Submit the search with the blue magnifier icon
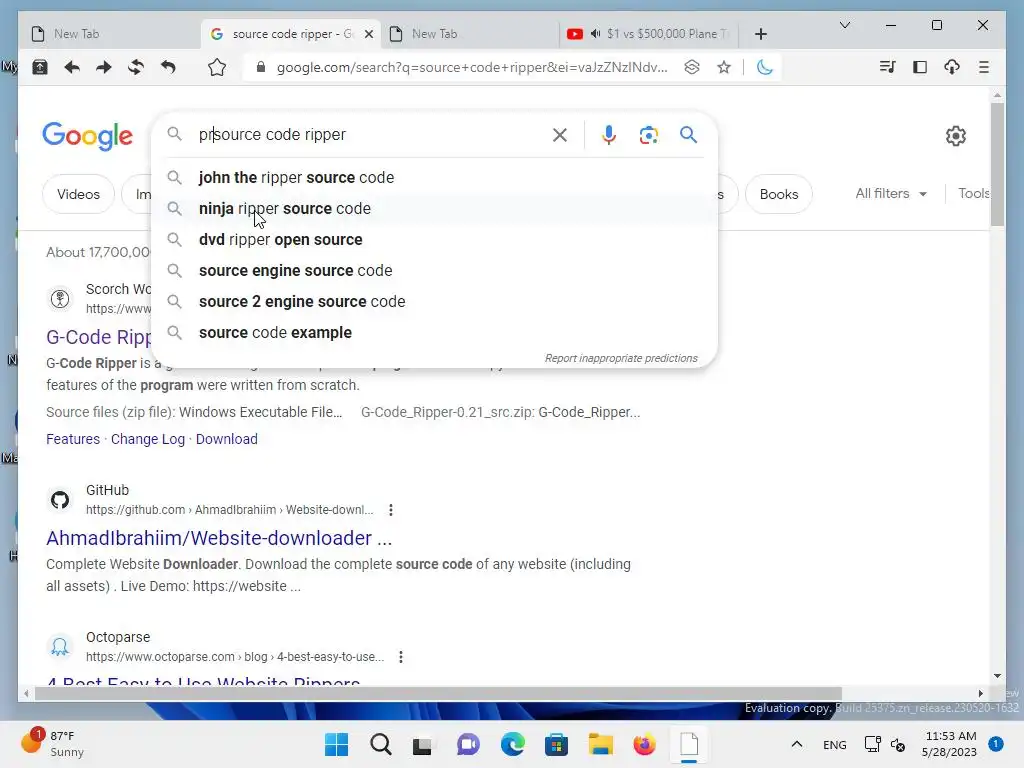This screenshot has height=768, width=1024. coord(688,135)
